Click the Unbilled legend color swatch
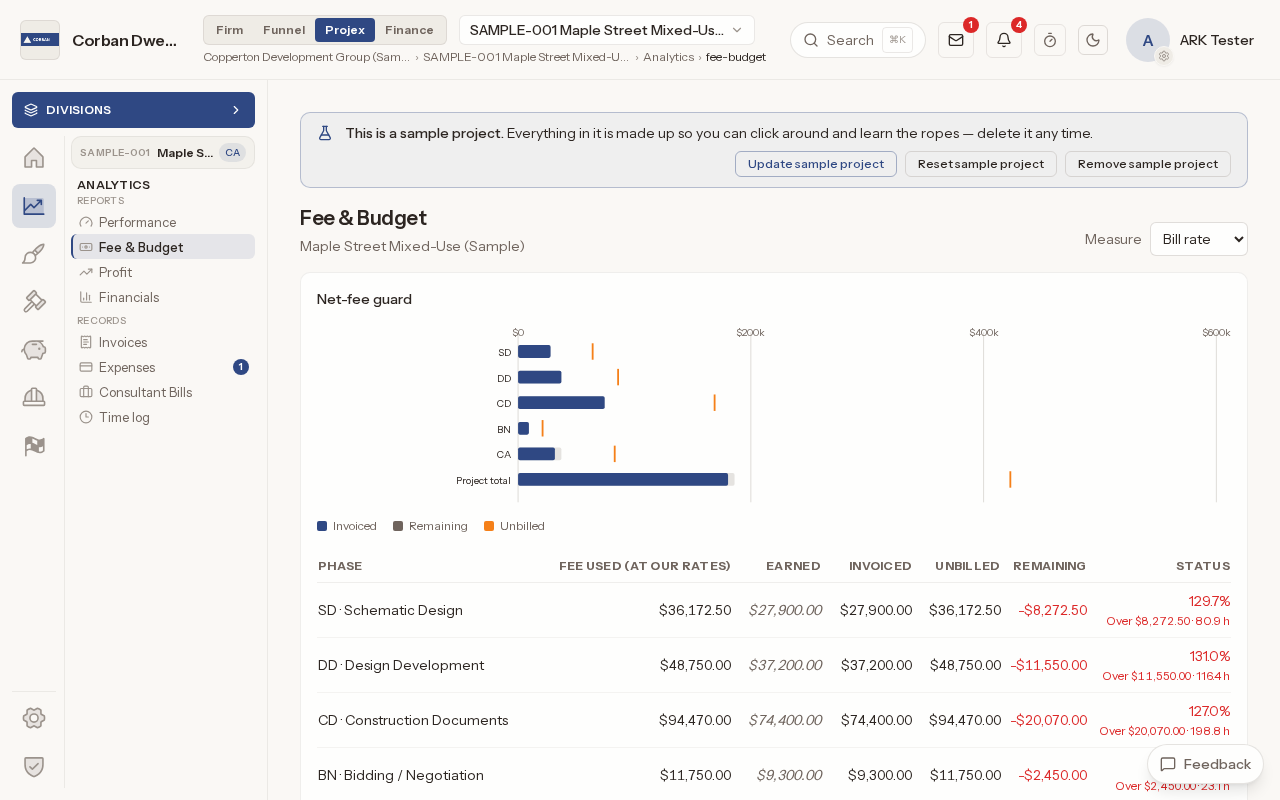Image resolution: width=1280 pixels, height=800 pixels. [x=489, y=526]
